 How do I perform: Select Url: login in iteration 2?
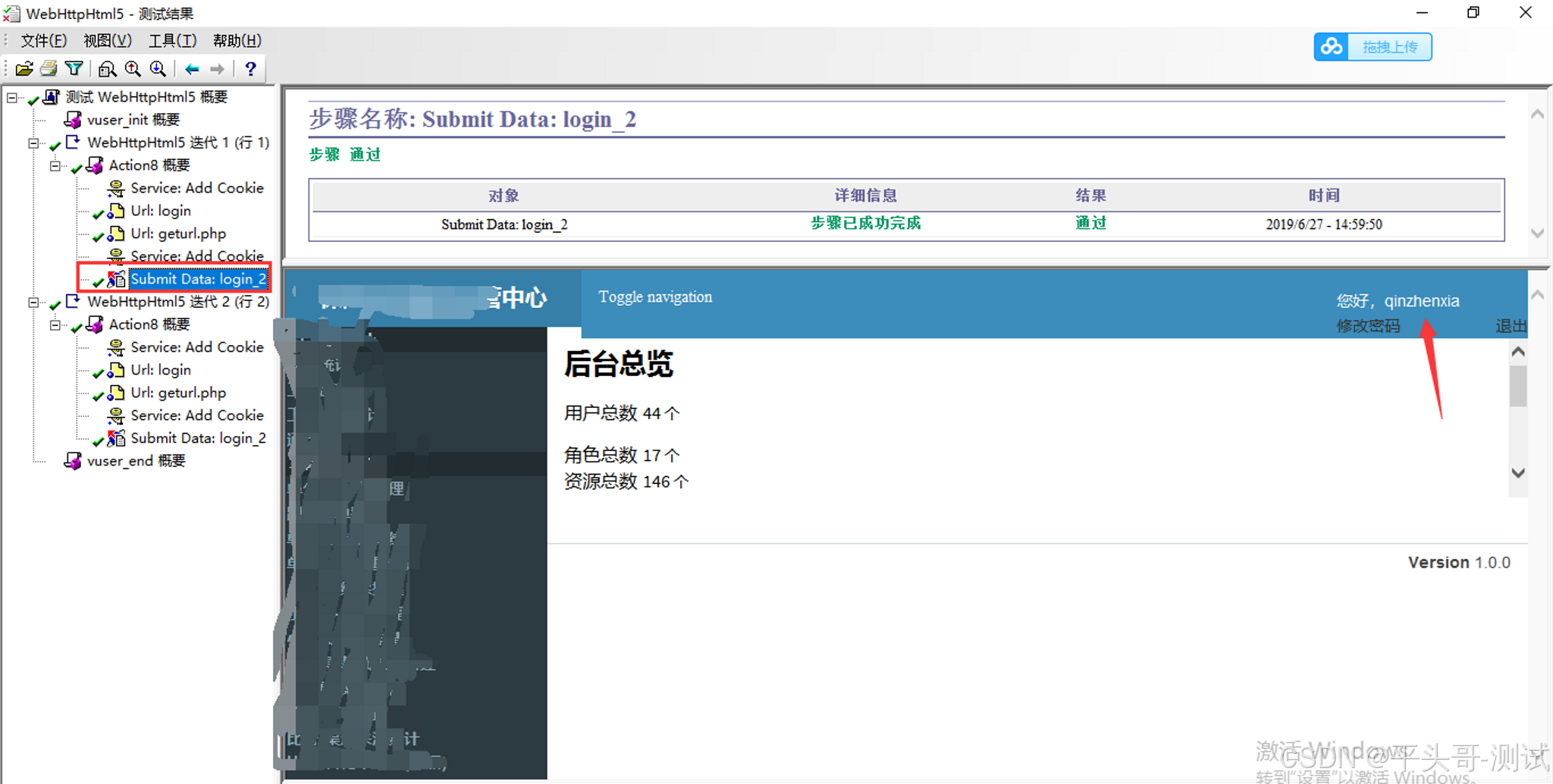(161, 370)
